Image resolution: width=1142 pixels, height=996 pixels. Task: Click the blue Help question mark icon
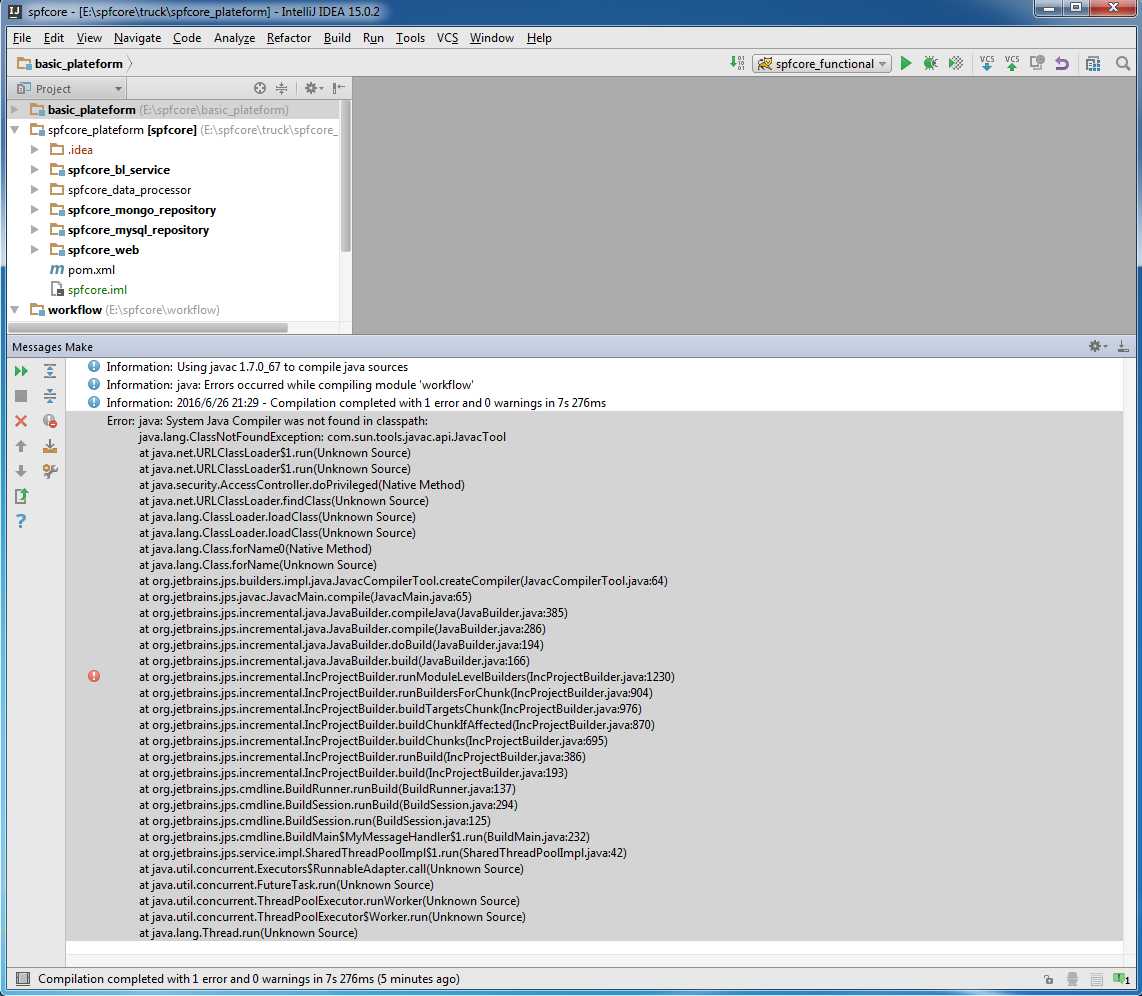21,521
